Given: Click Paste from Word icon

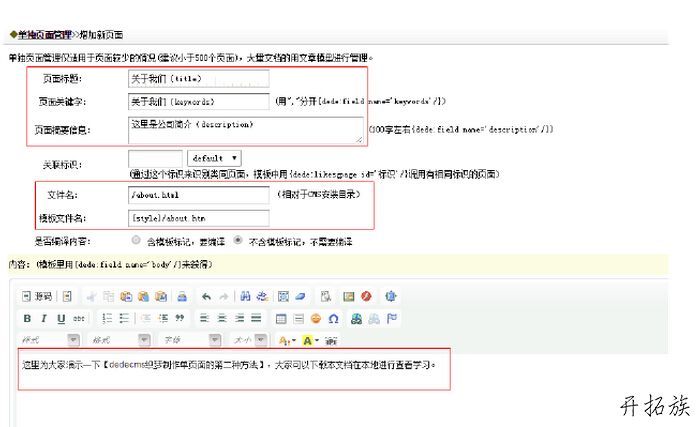Looking at the screenshot, I should tap(161, 296).
